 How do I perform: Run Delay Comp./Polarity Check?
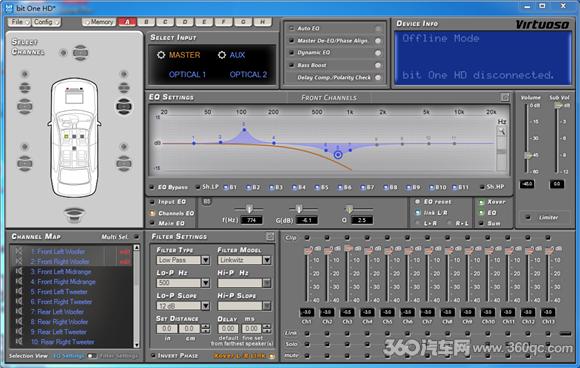pyautogui.click(x=378, y=78)
